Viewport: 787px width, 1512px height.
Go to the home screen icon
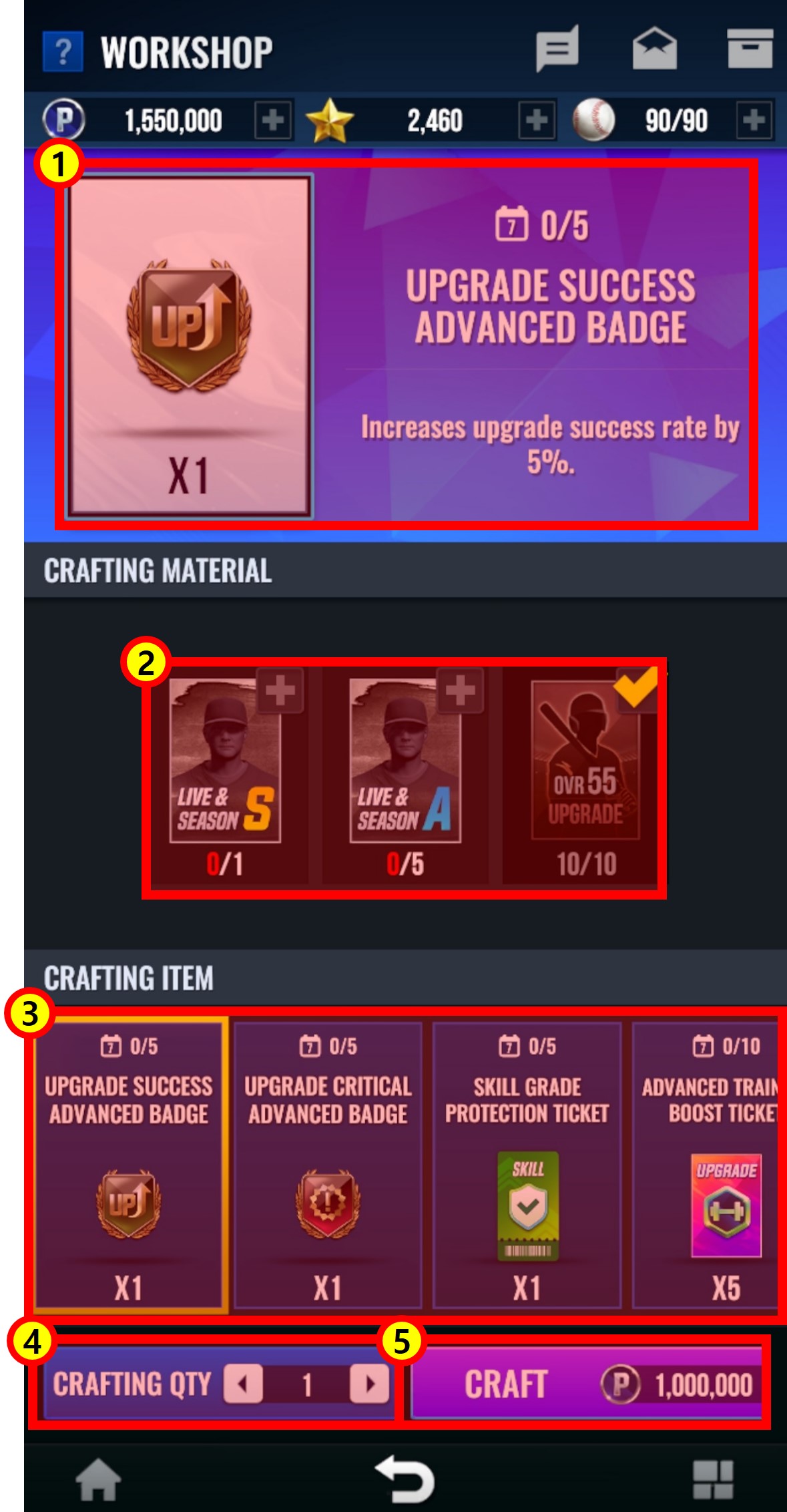coord(98,1479)
